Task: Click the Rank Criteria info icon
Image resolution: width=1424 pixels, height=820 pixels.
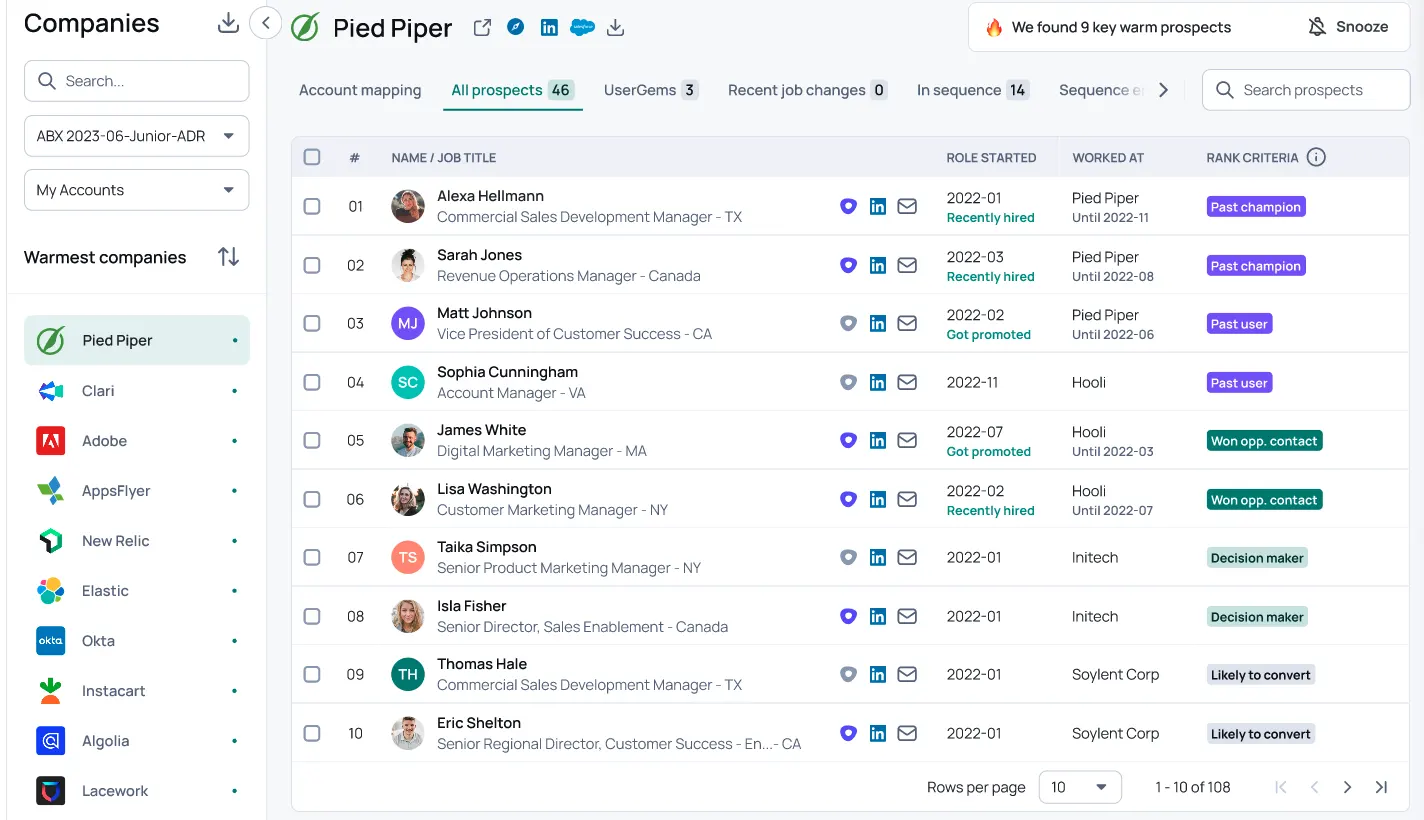Action: pos(1316,157)
